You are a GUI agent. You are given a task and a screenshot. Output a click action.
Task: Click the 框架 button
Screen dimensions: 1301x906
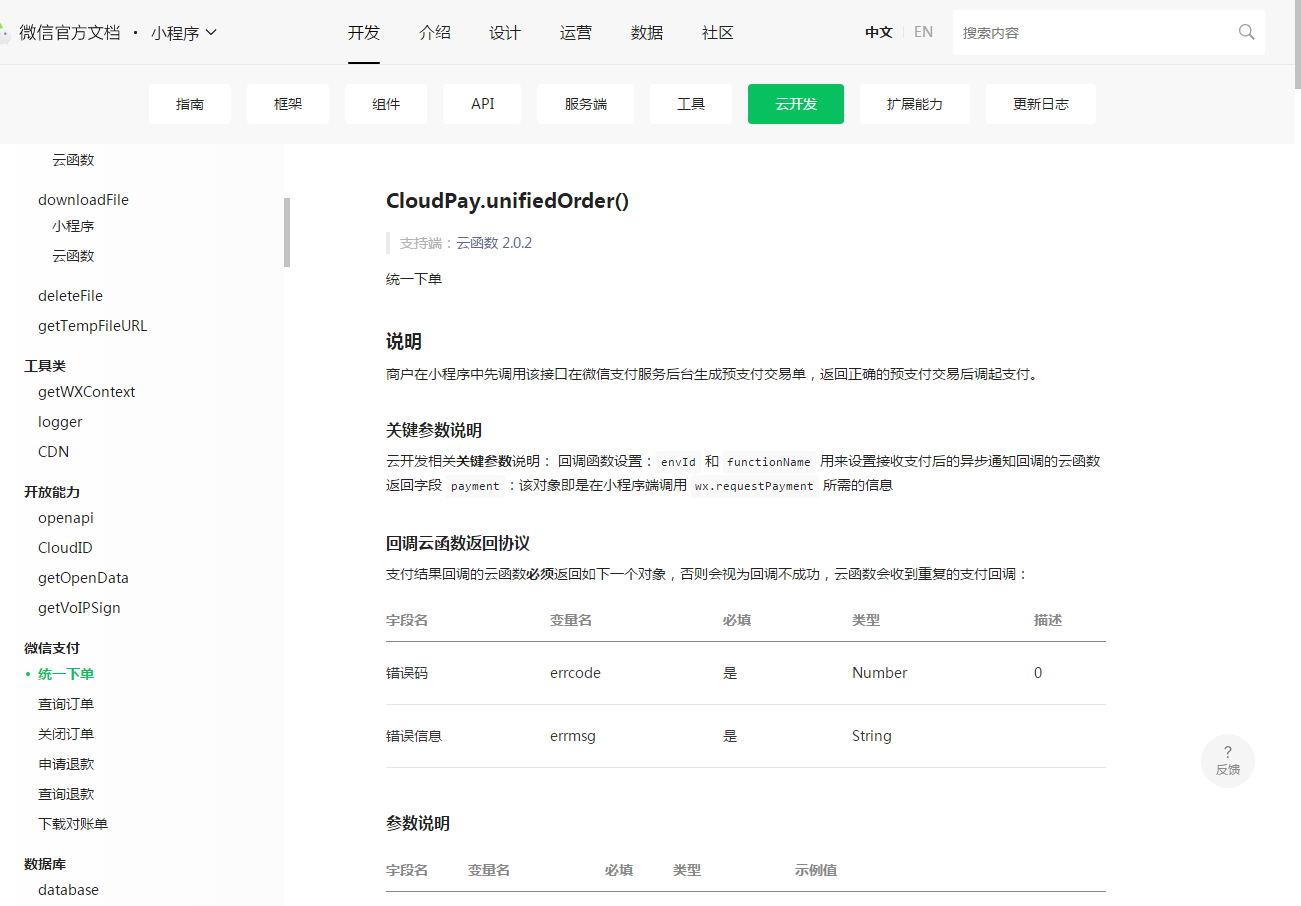288,104
